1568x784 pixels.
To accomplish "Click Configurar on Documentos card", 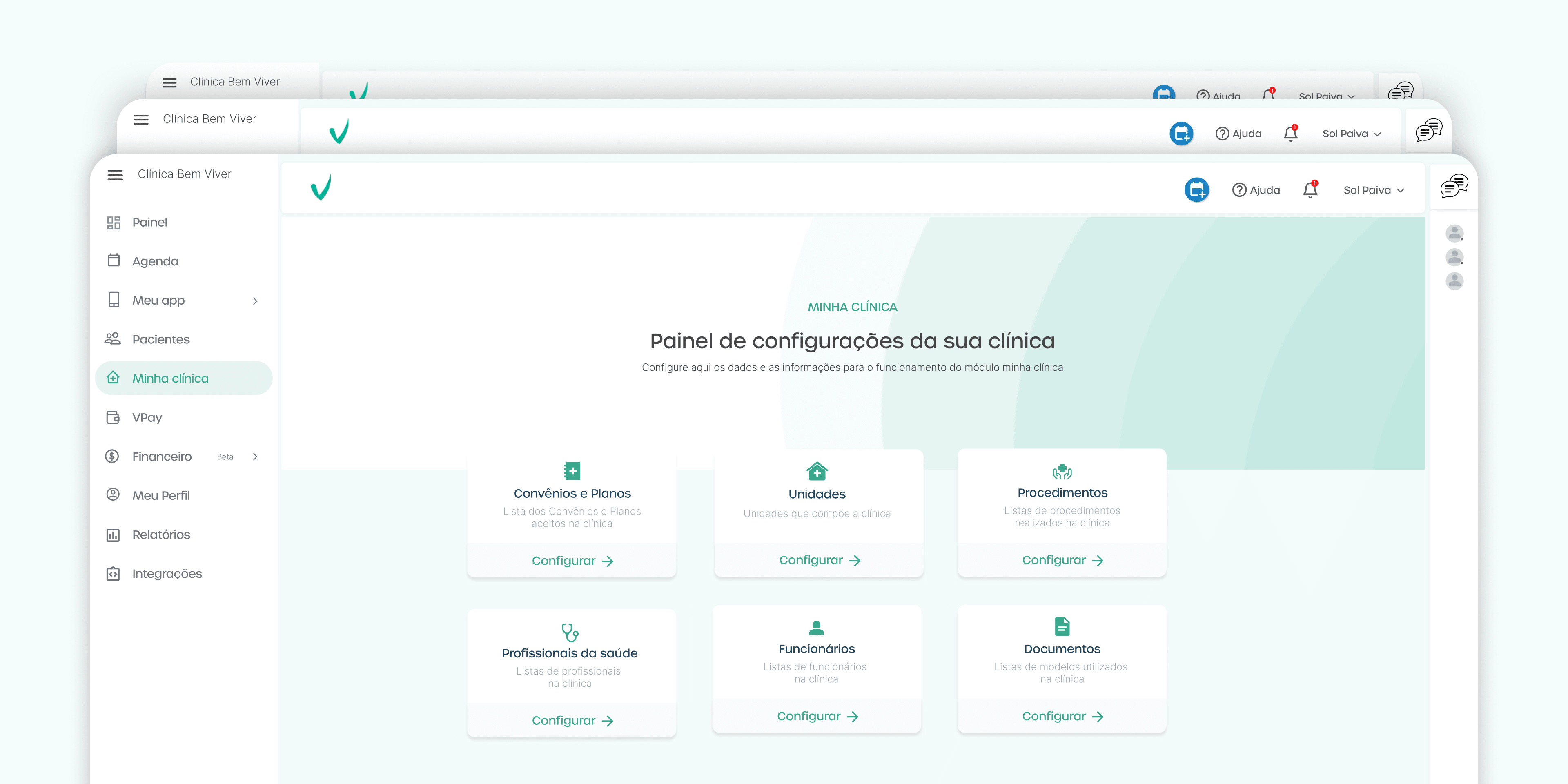I will (1062, 717).
